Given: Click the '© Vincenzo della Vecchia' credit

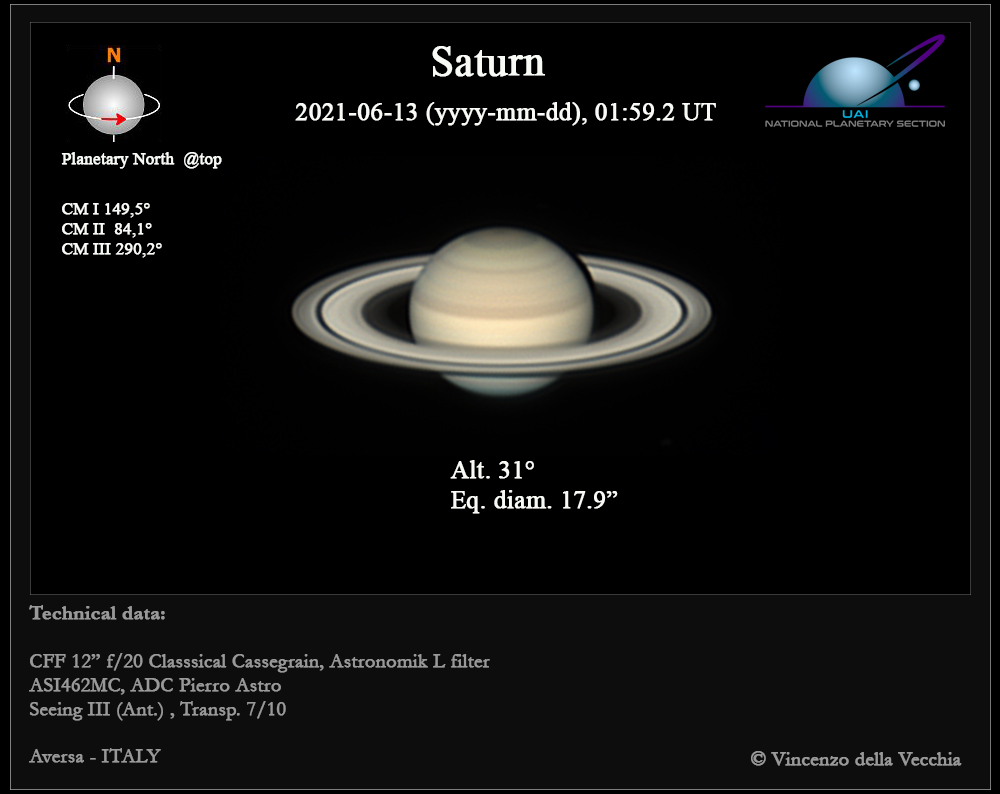Looking at the screenshot, I should 856,759.
